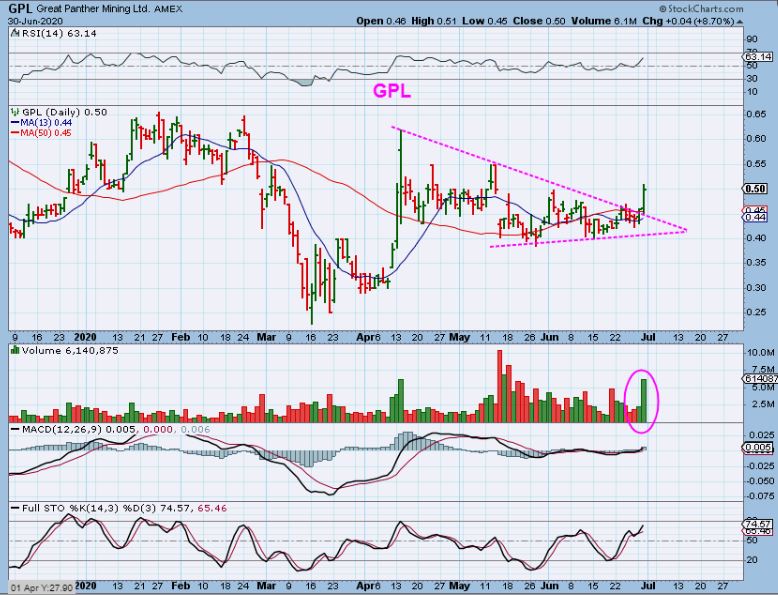This screenshot has height=595, width=778.
Task: Click the Low 0.45 value
Action: [x=485, y=21]
